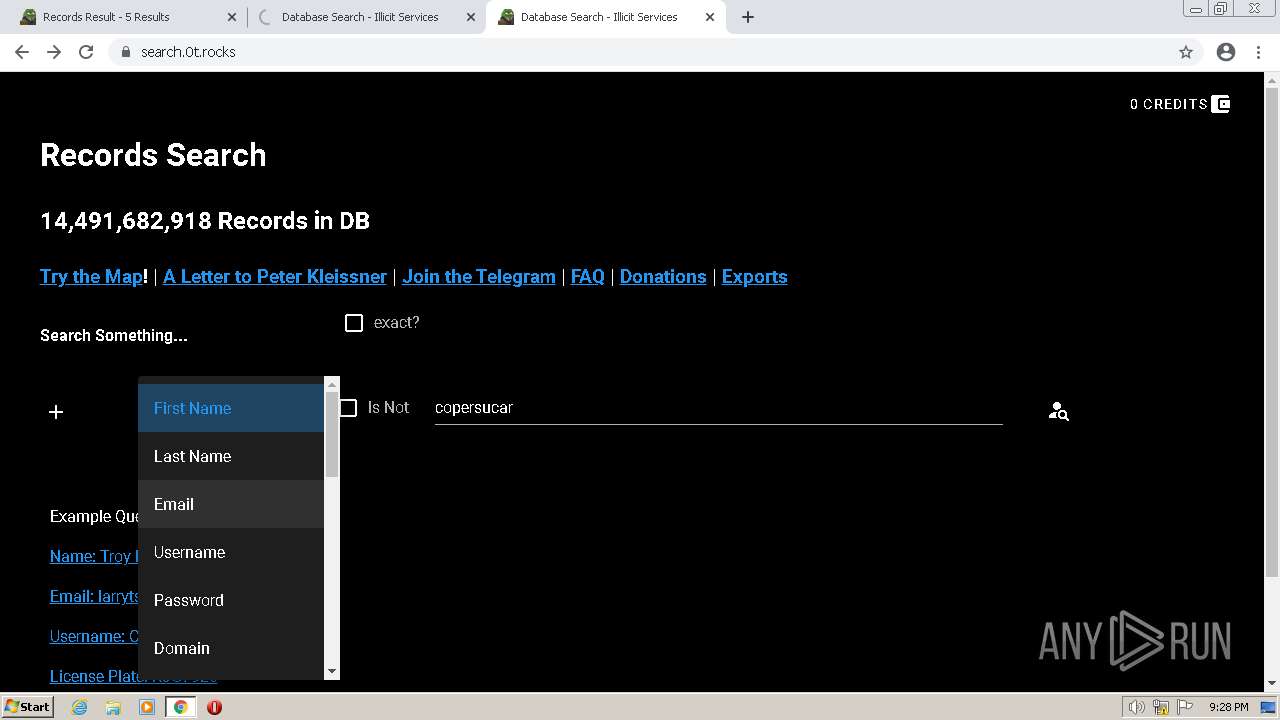Click the volume tray icon
Viewport: 1280px width, 720px height.
[1136, 707]
